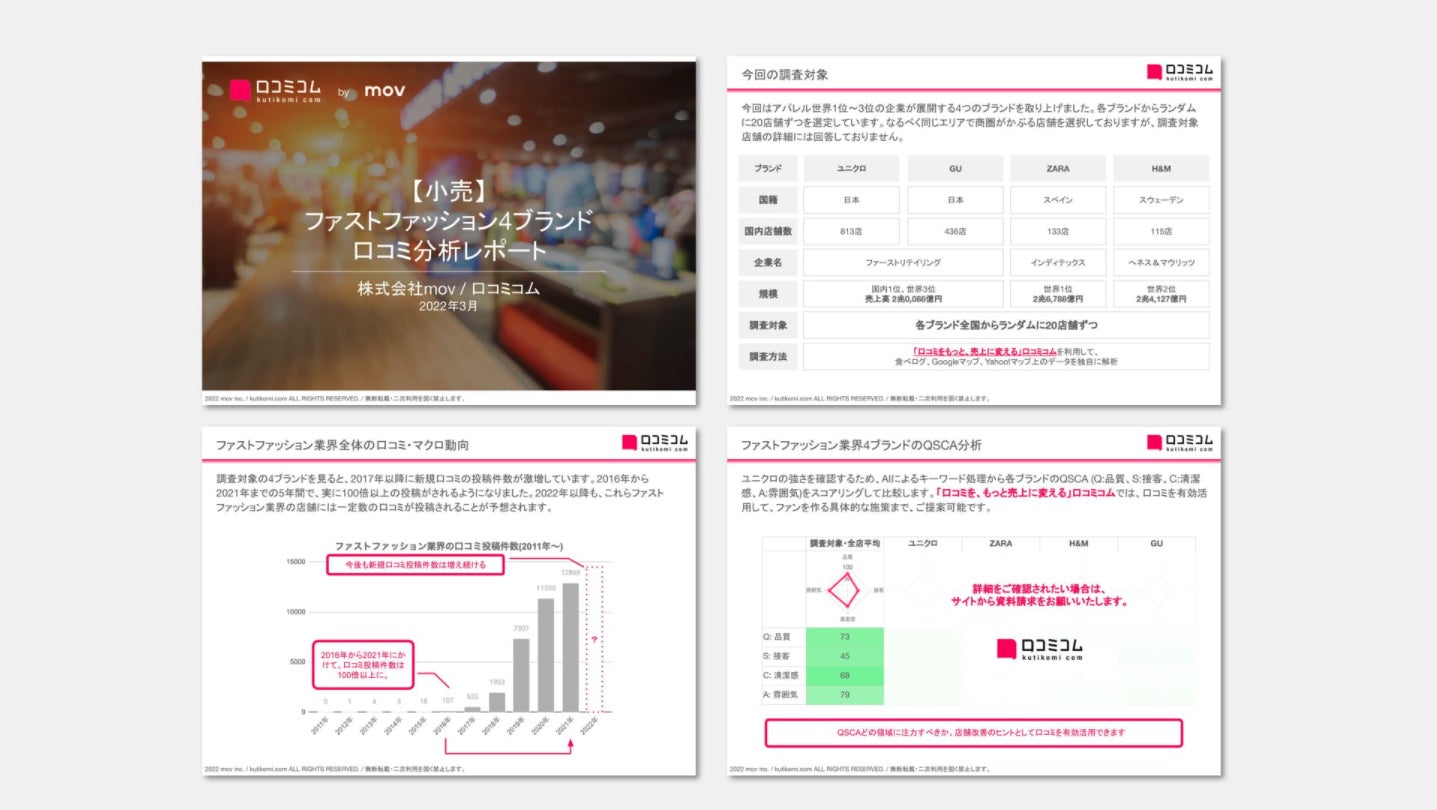Click the bar labeled 12558 in the chart
This screenshot has height=810, width=1437.
coord(569,647)
